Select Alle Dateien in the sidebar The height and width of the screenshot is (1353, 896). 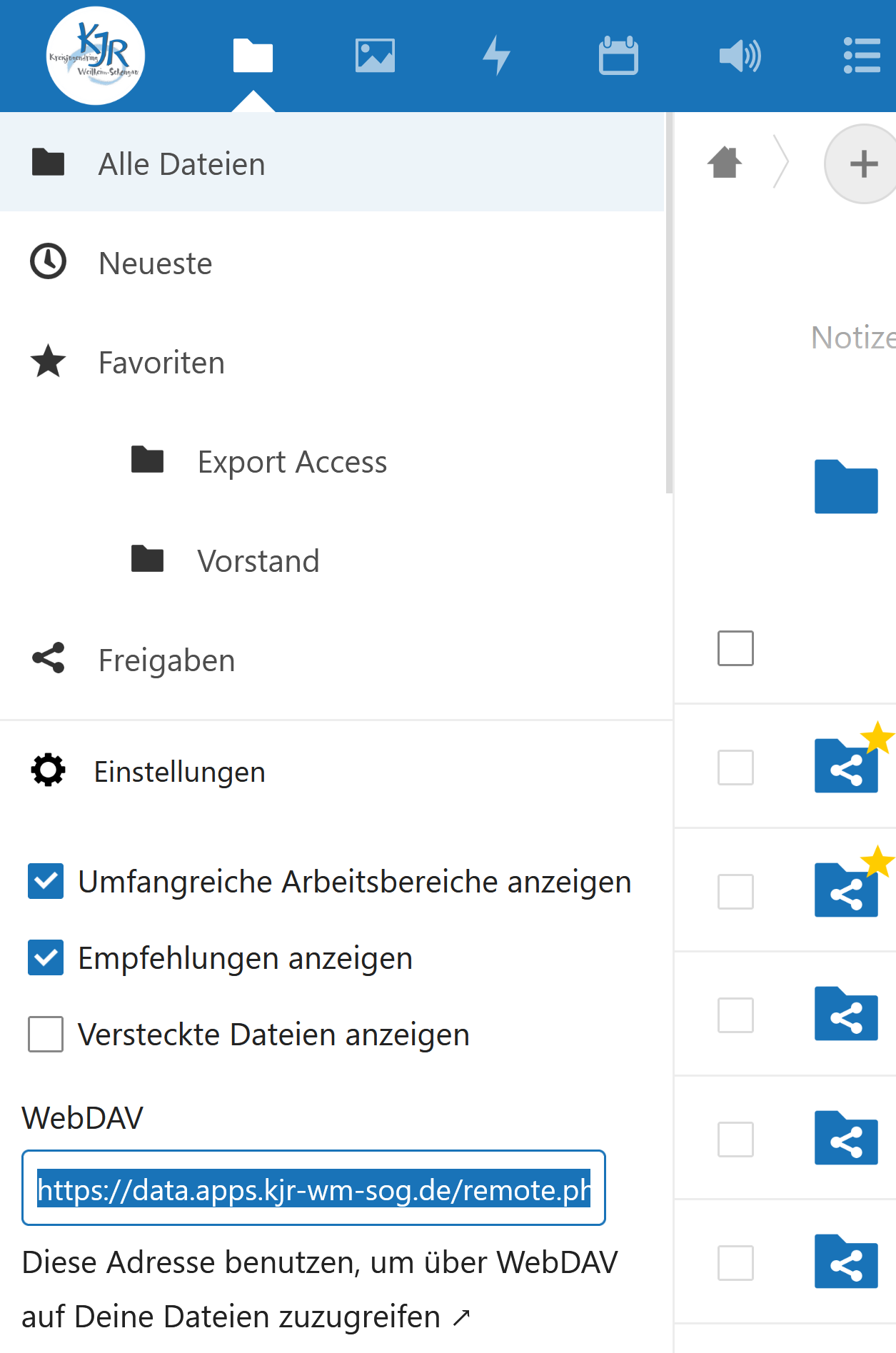coord(181,164)
